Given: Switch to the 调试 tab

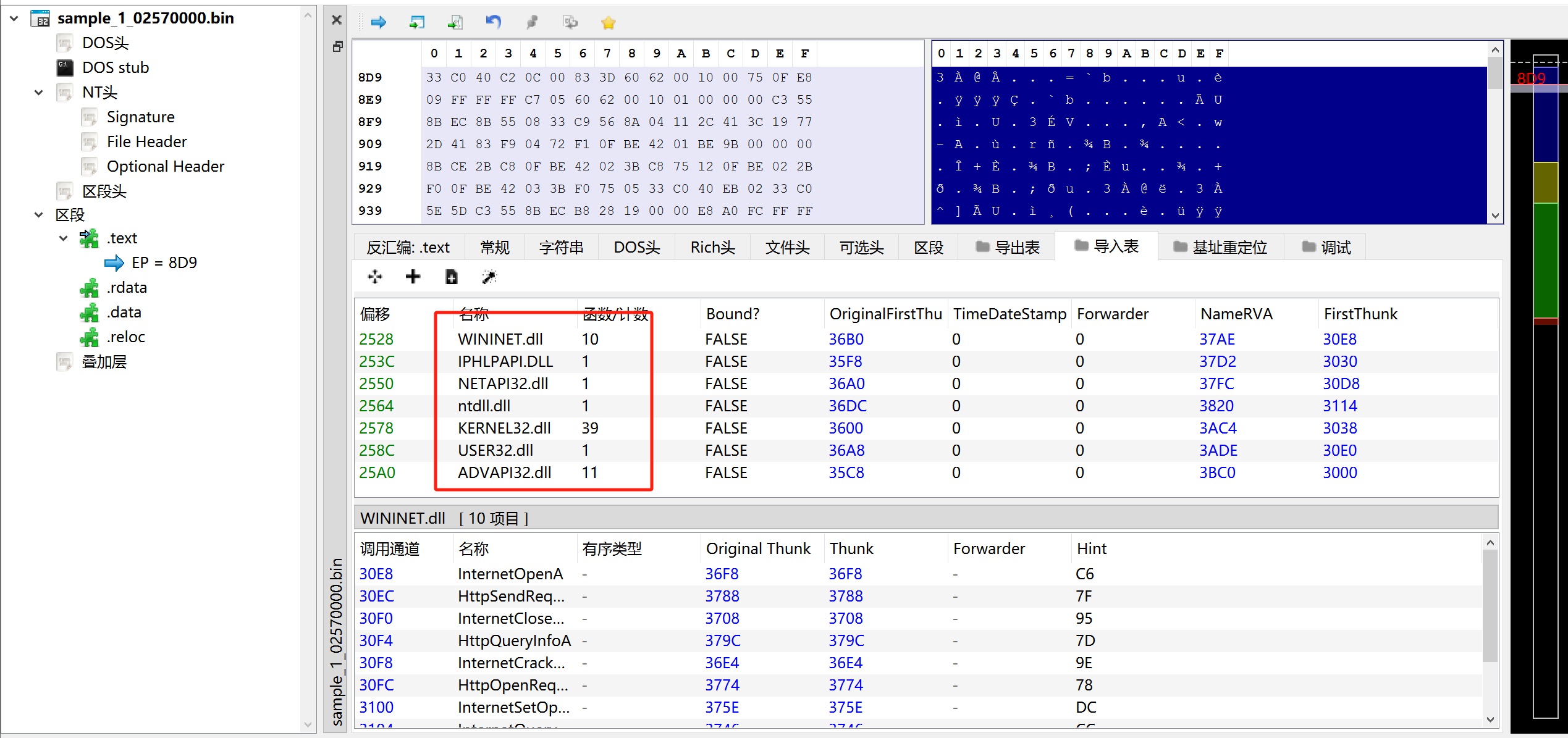Looking at the screenshot, I should 1326,248.
